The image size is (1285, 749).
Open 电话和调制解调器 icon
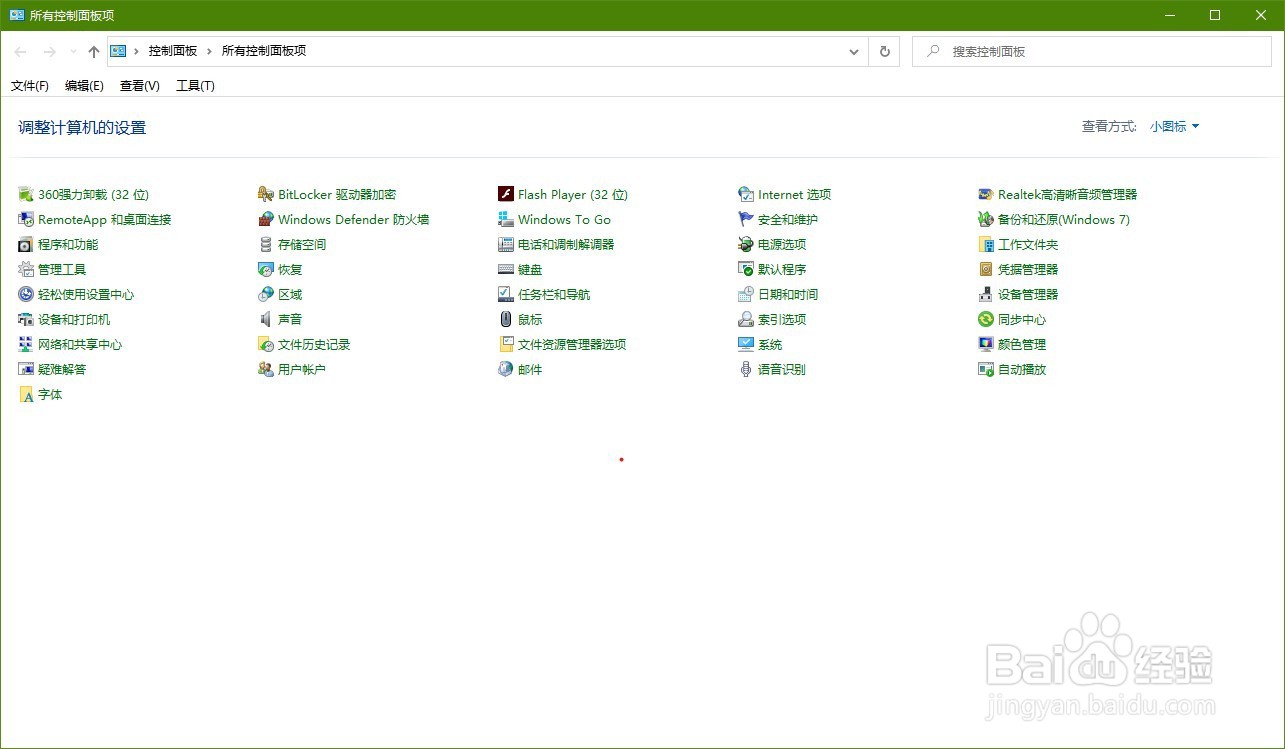(506, 244)
